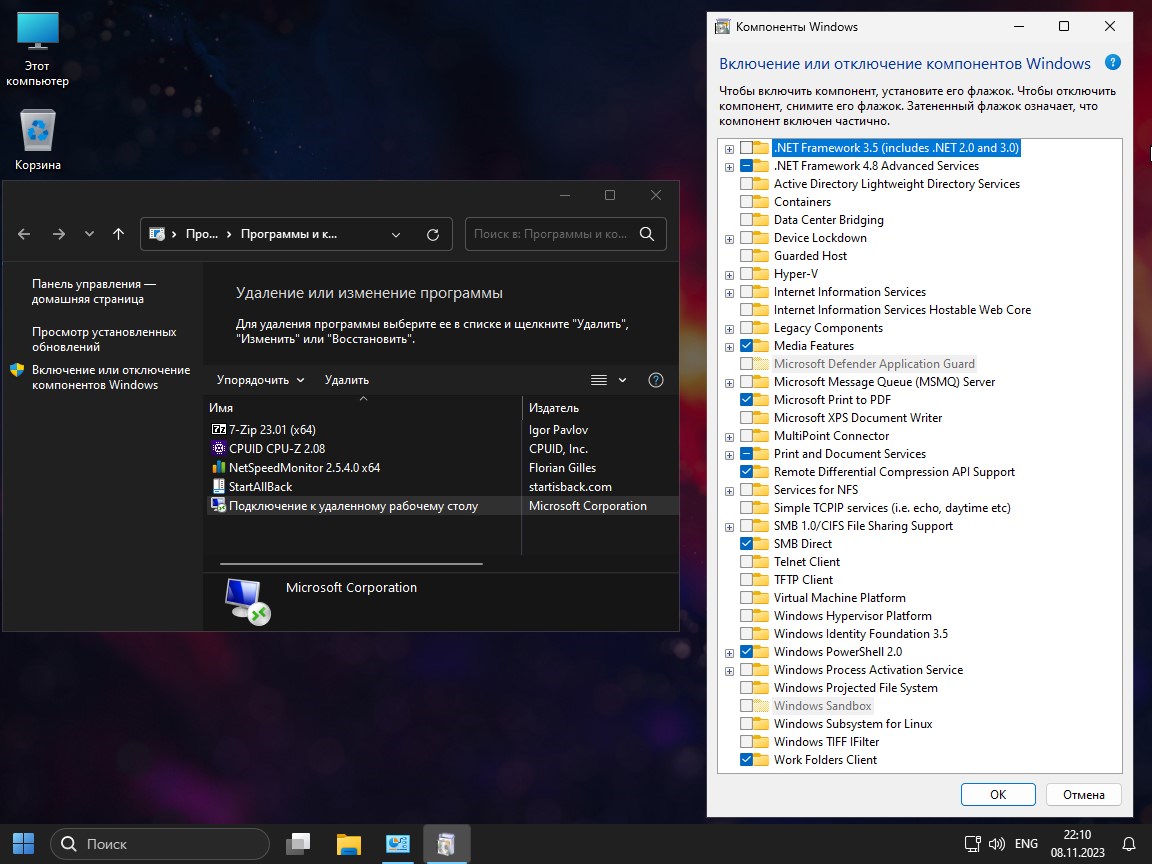
Task: Open File Explorer from the taskbar
Action: coord(348,843)
